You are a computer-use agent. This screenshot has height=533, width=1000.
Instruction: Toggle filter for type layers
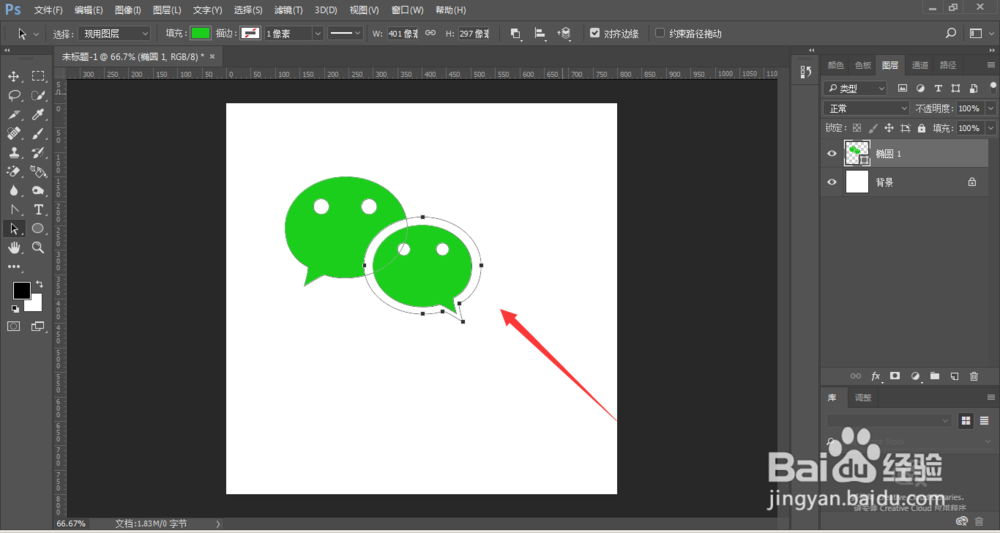click(x=938, y=89)
